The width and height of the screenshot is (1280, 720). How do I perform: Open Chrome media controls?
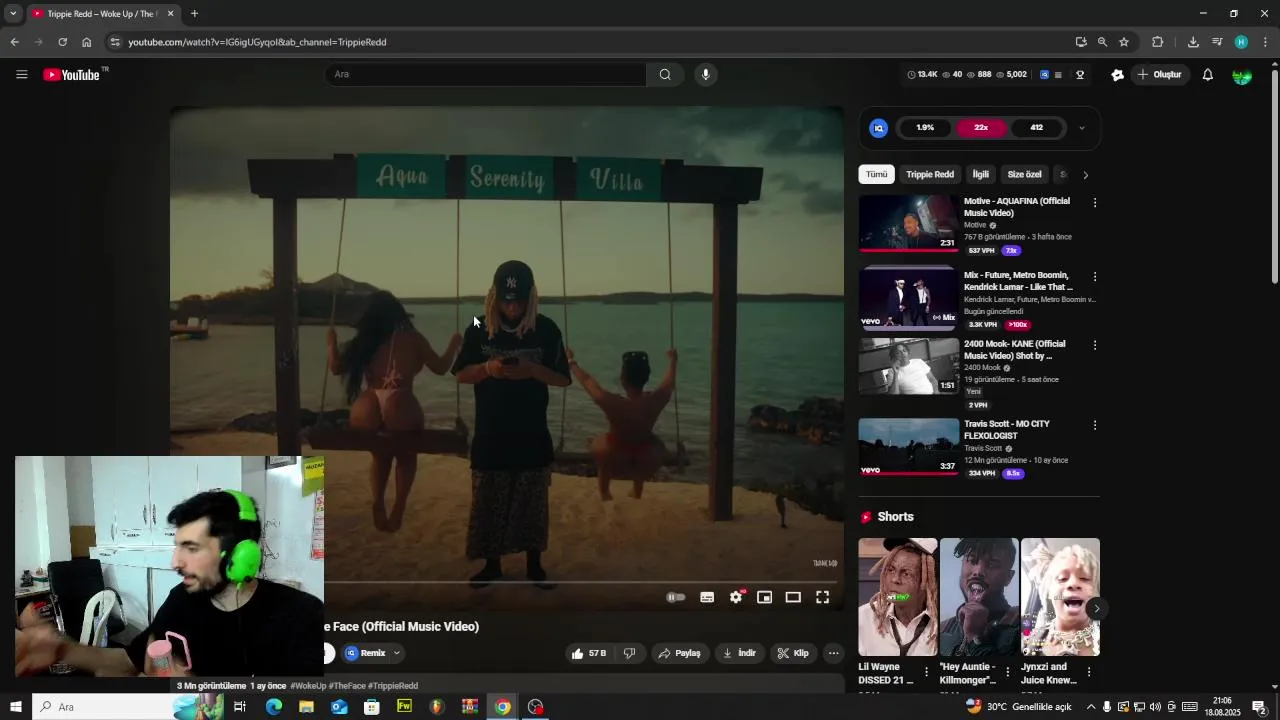1217,42
